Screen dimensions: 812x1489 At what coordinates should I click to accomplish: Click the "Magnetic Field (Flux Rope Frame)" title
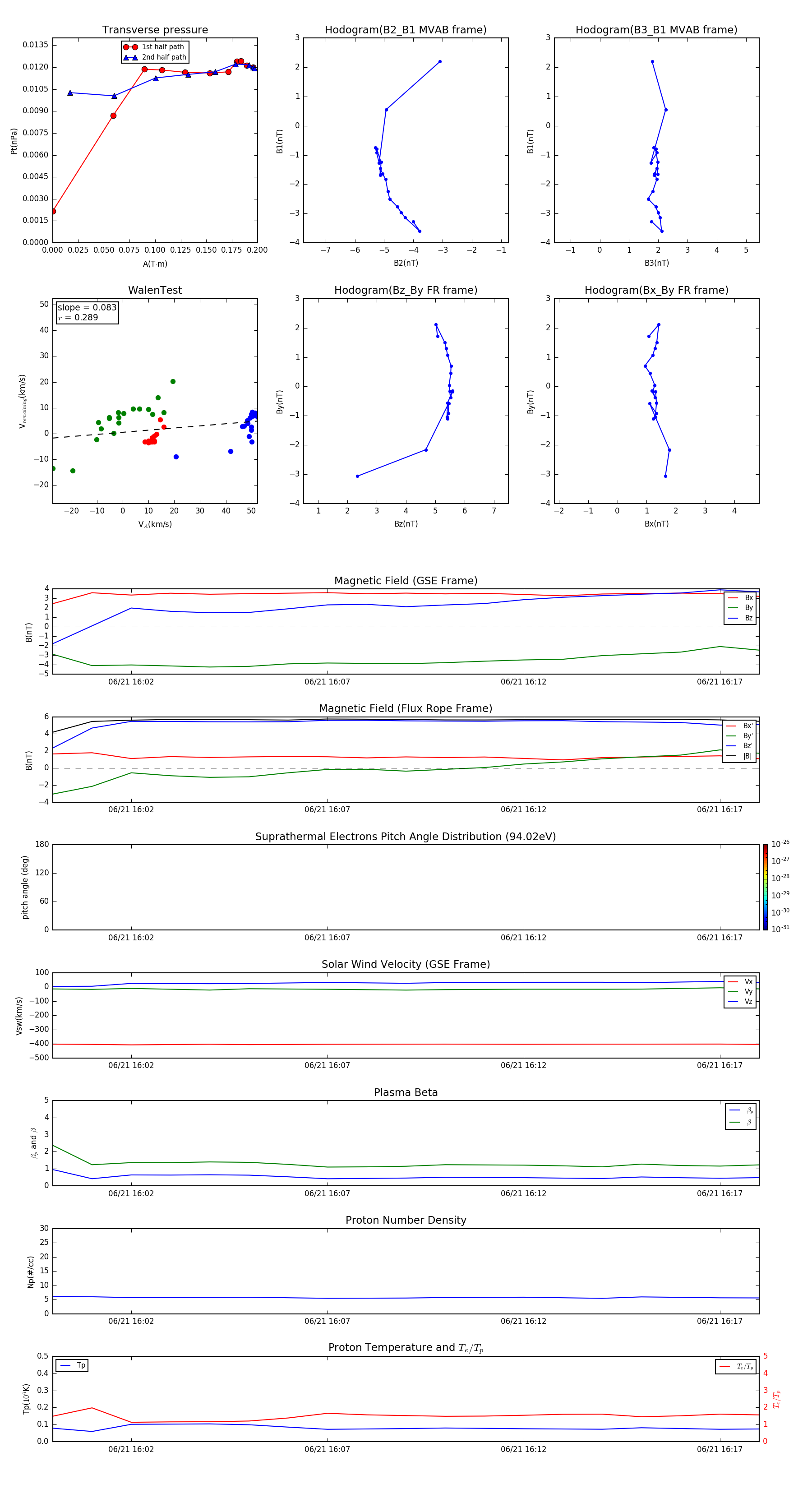click(x=406, y=709)
